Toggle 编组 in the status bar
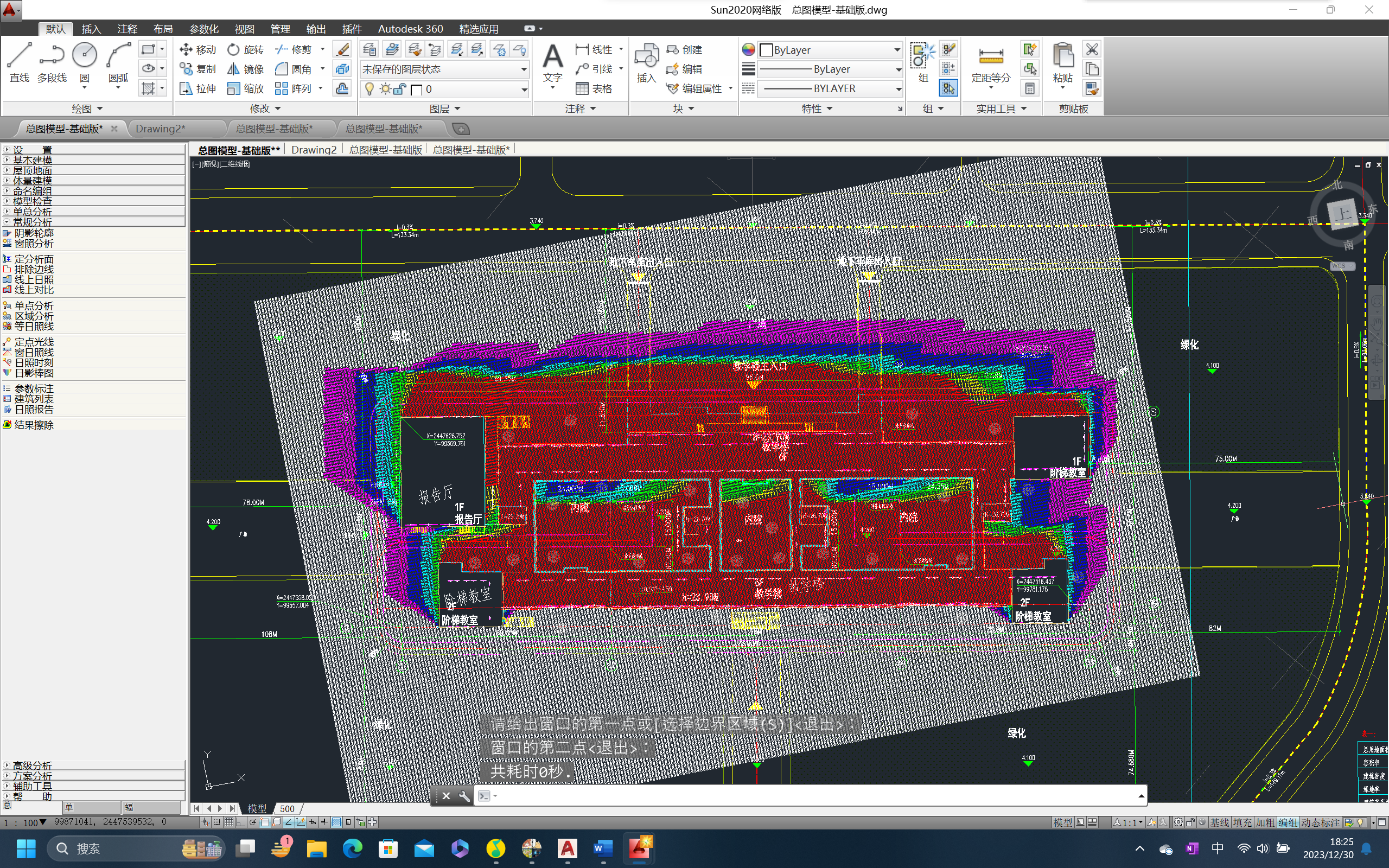Image resolution: width=1389 pixels, height=868 pixels. [1288, 822]
